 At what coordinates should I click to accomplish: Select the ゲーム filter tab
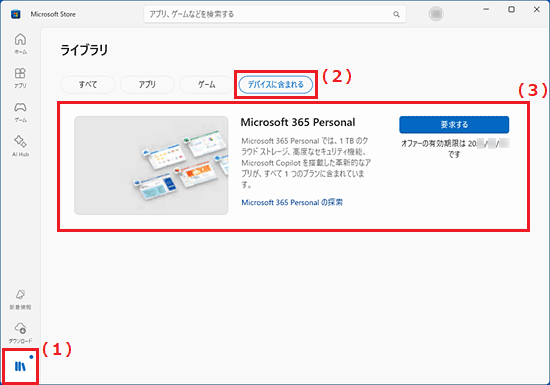click(207, 85)
